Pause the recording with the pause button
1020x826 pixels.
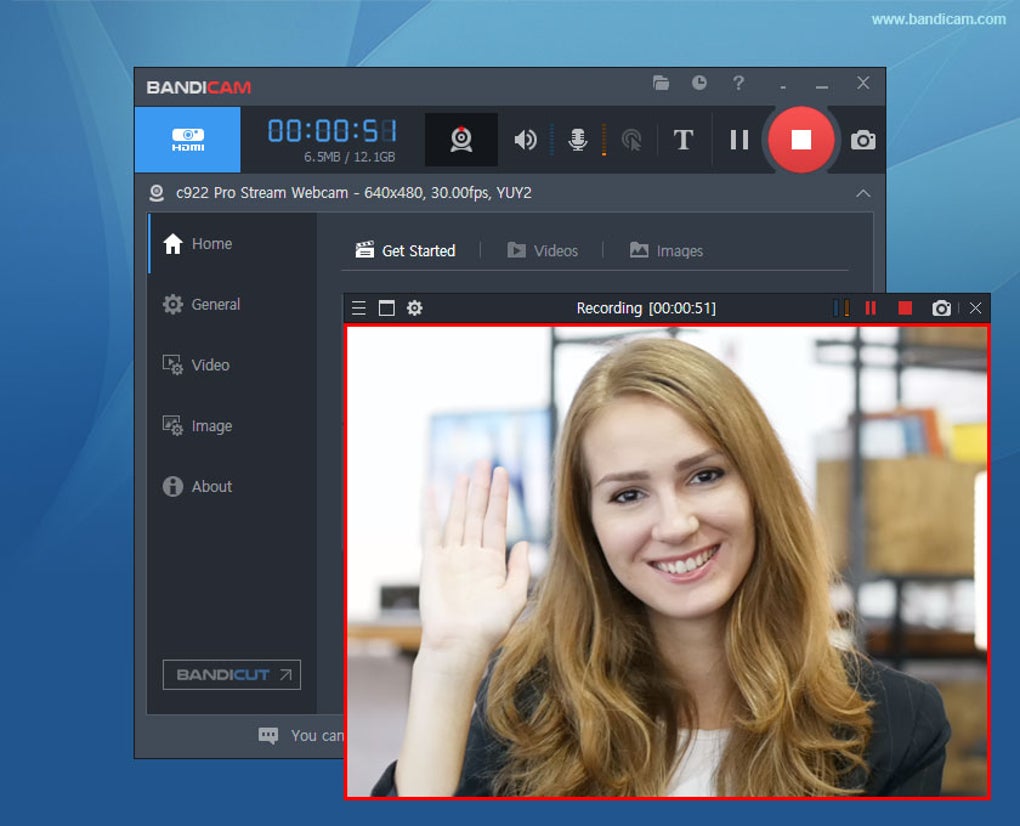coord(739,140)
